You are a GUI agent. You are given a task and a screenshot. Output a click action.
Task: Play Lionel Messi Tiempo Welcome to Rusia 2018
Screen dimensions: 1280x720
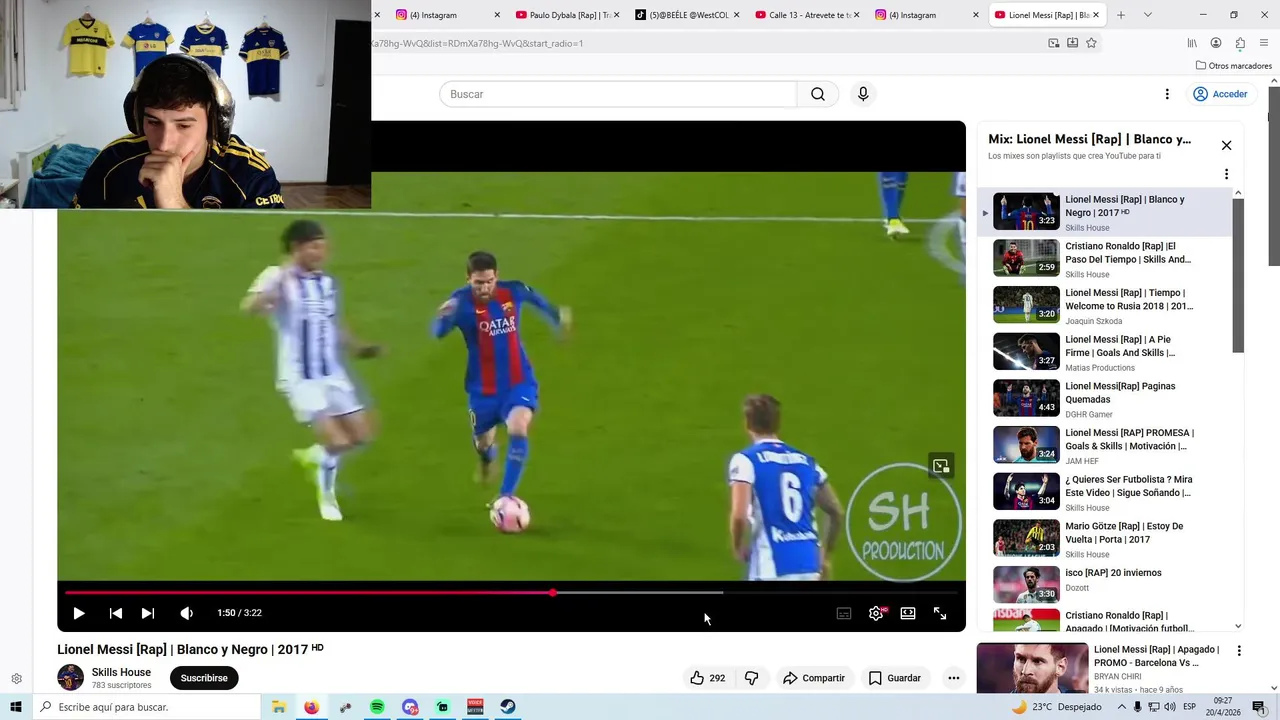pyautogui.click(x=1105, y=306)
